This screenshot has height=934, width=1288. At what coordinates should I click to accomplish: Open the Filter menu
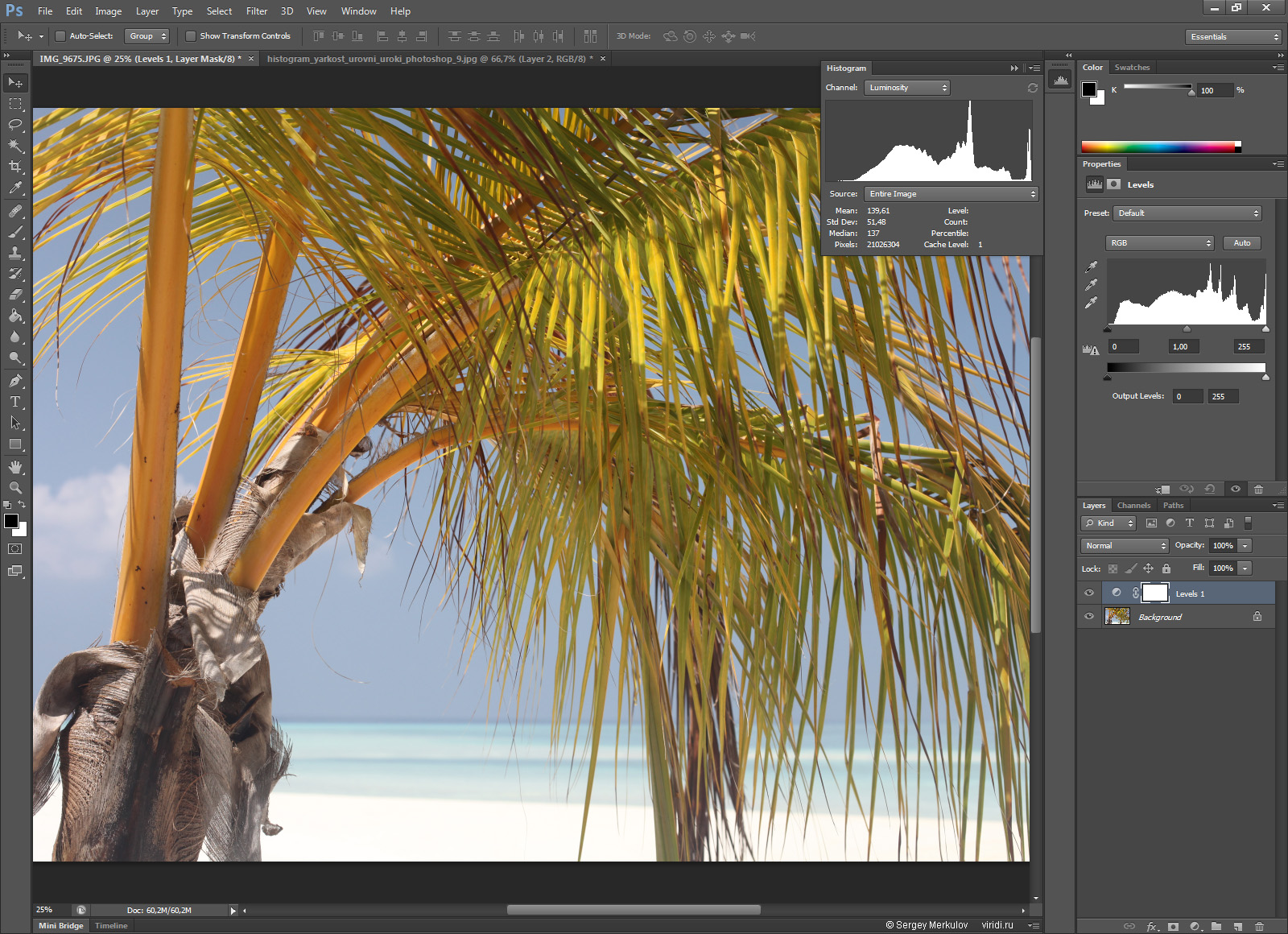click(x=257, y=11)
